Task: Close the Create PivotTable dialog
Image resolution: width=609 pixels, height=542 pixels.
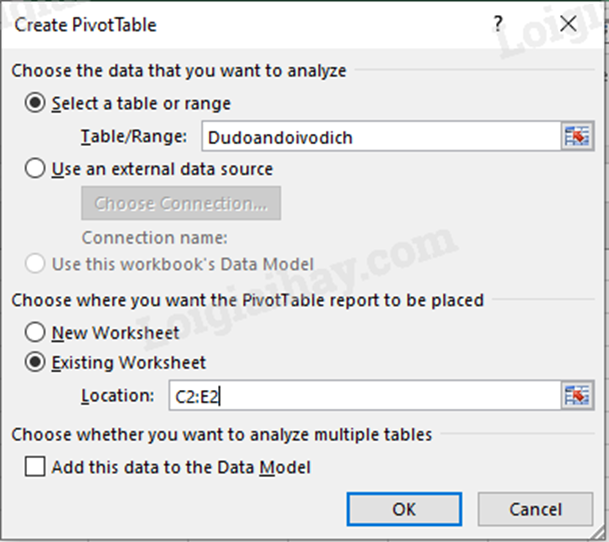Action: [x=568, y=24]
